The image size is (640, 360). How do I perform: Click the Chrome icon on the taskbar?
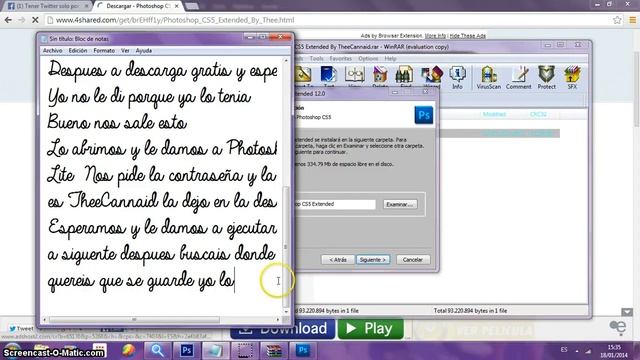tap(129, 350)
